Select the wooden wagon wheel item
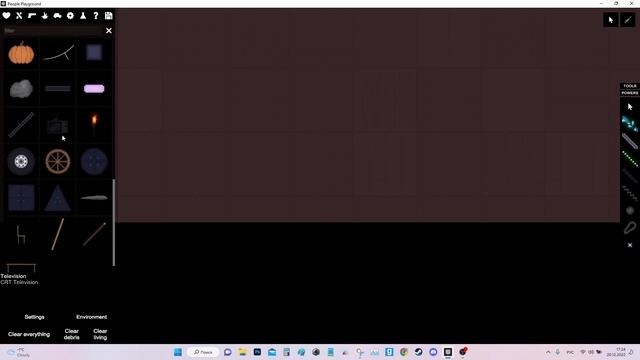Screen dimensions: 640x360 coord(58,161)
